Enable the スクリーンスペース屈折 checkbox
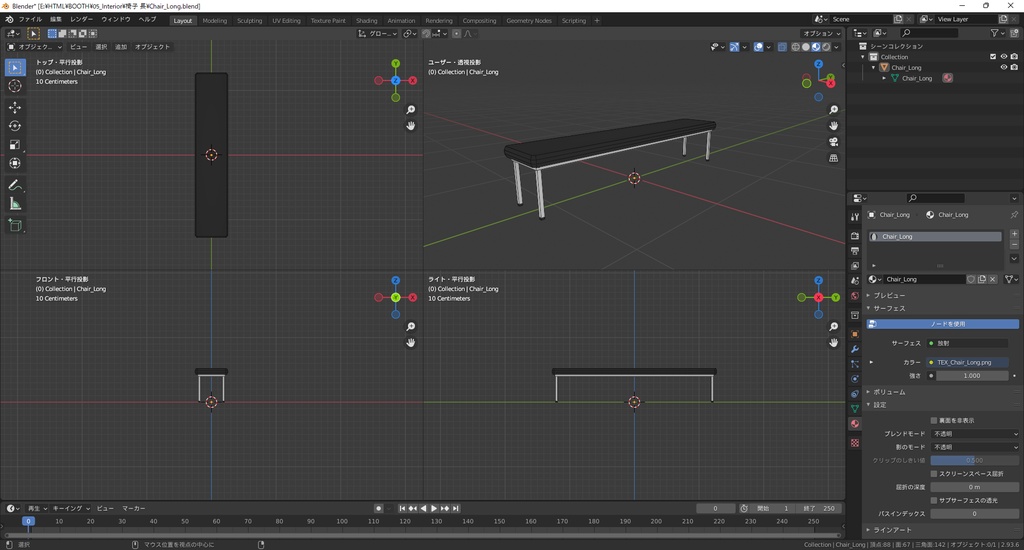Screen dimensions: 1024x550 coord(934,473)
